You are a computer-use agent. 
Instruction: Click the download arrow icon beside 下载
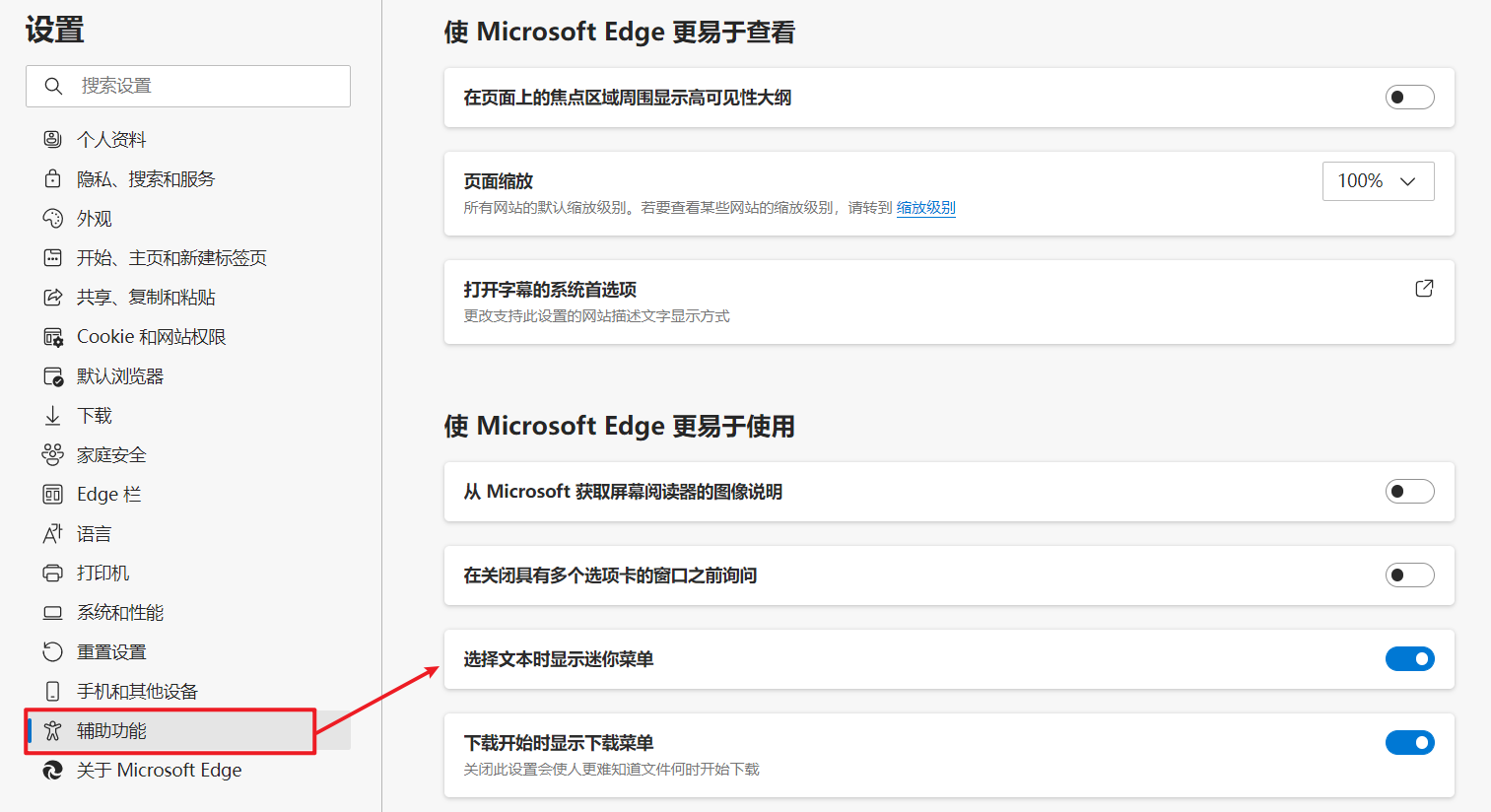coord(53,415)
